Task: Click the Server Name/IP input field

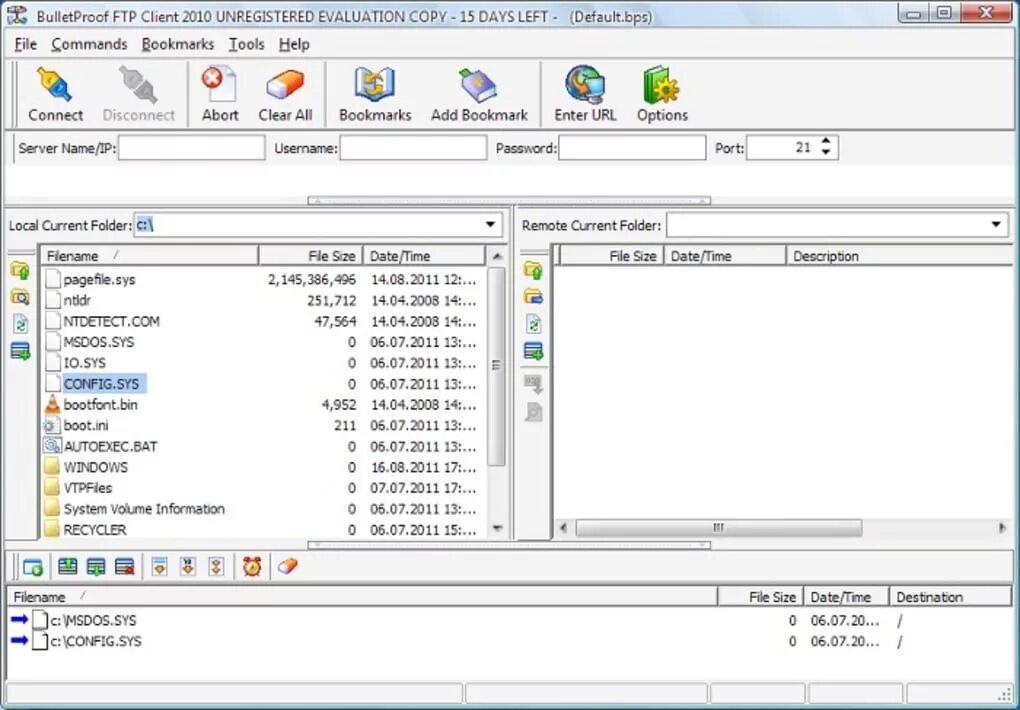Action: click(192, 148)
